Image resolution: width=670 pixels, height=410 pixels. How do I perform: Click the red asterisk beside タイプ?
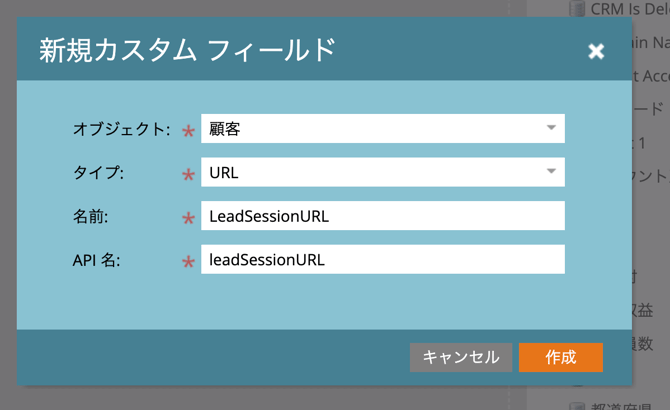(x=188, y=175)
